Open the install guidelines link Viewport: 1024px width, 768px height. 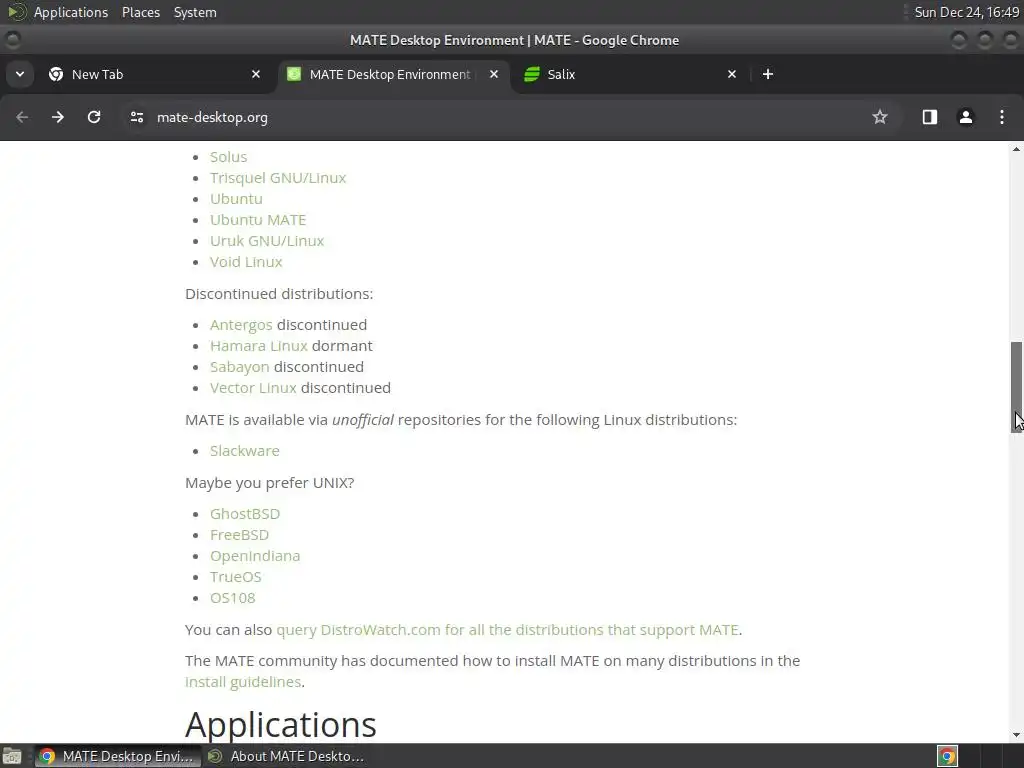click(x=243, y=682)
